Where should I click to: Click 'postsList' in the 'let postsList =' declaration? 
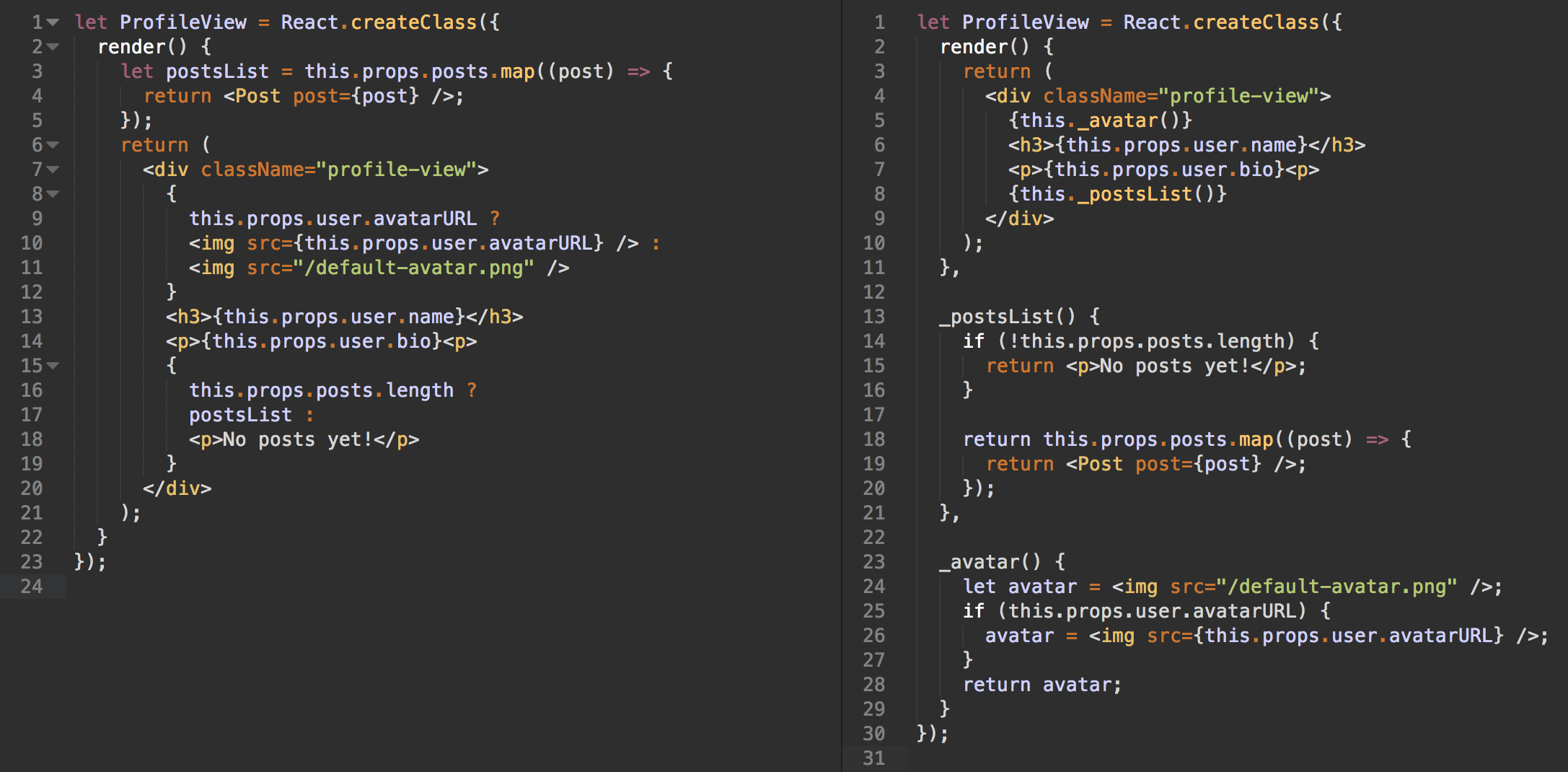(217, 71)
